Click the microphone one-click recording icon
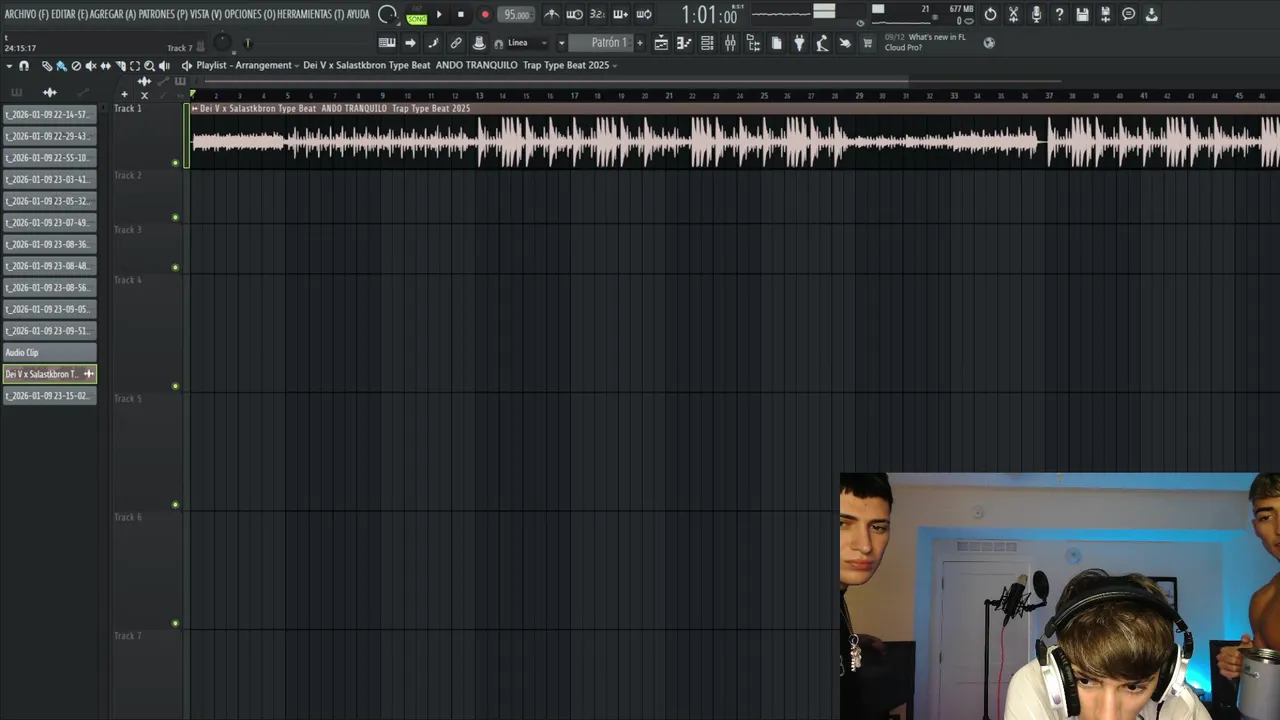Viewport: 1280px width, 720px height. click(x=1036, y=14)
